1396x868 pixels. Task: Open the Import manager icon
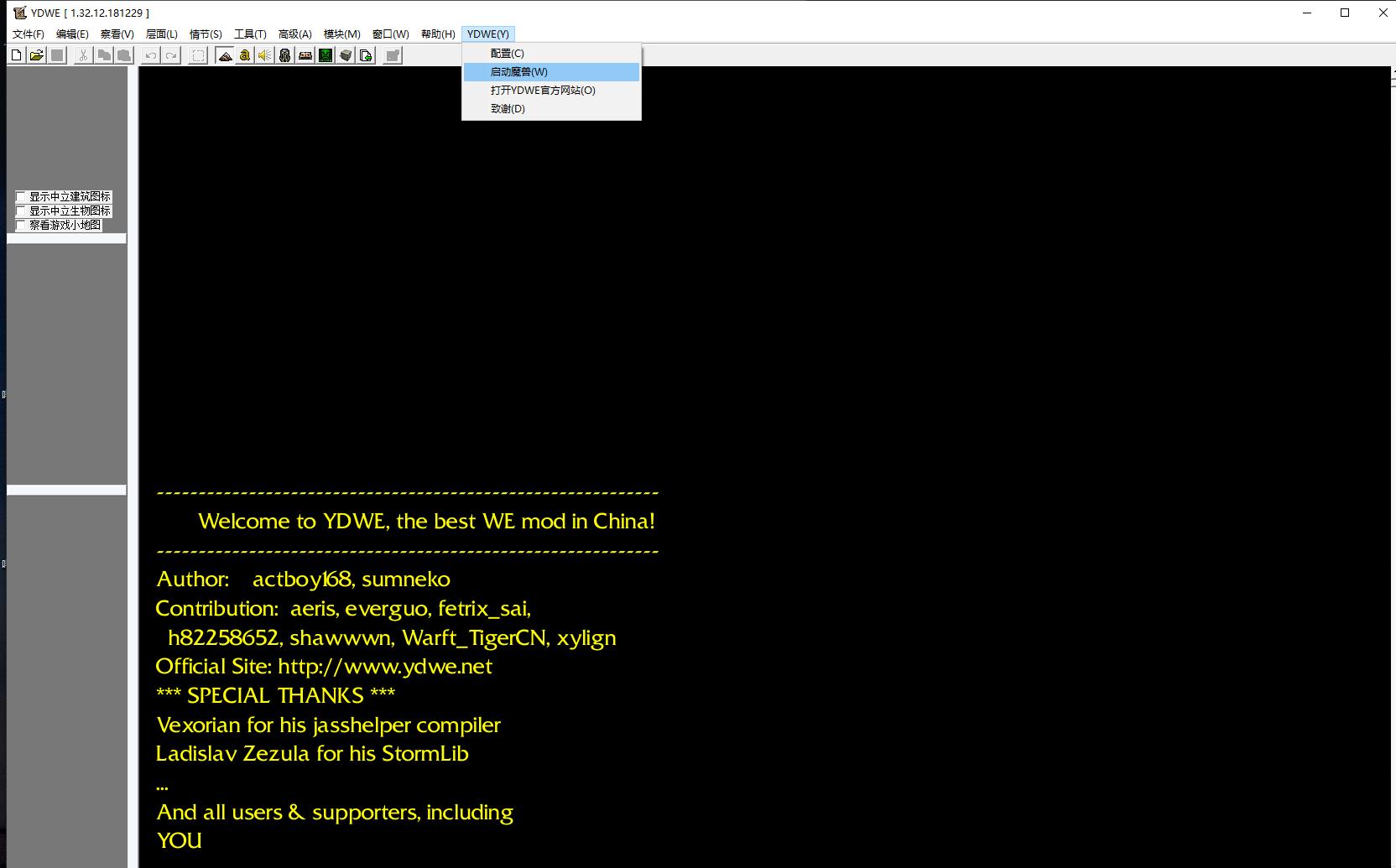[366, 55]
